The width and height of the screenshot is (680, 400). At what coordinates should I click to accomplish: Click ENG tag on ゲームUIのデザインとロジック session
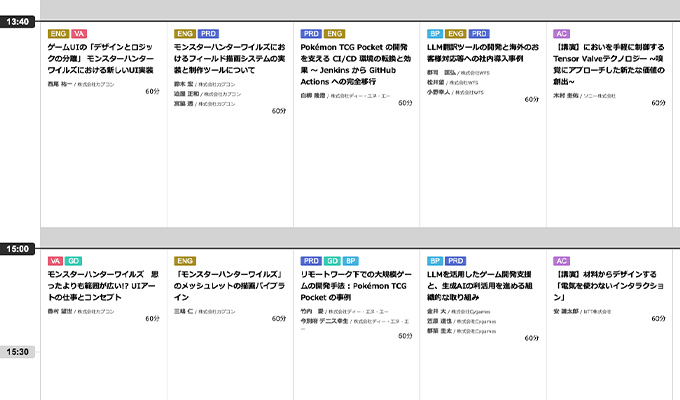[x=58, y=34]
